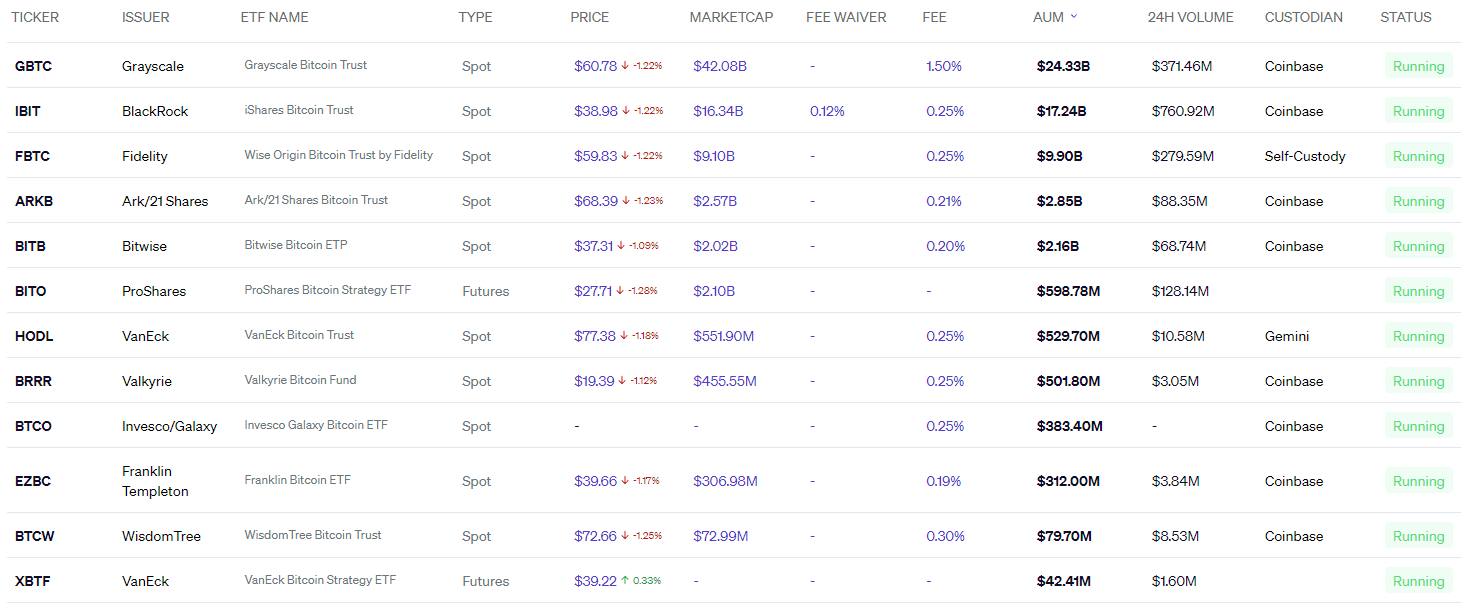Click the FEE WAIVER column header
This screenshot has width=1478, height=603.
(x=846, y=17)
